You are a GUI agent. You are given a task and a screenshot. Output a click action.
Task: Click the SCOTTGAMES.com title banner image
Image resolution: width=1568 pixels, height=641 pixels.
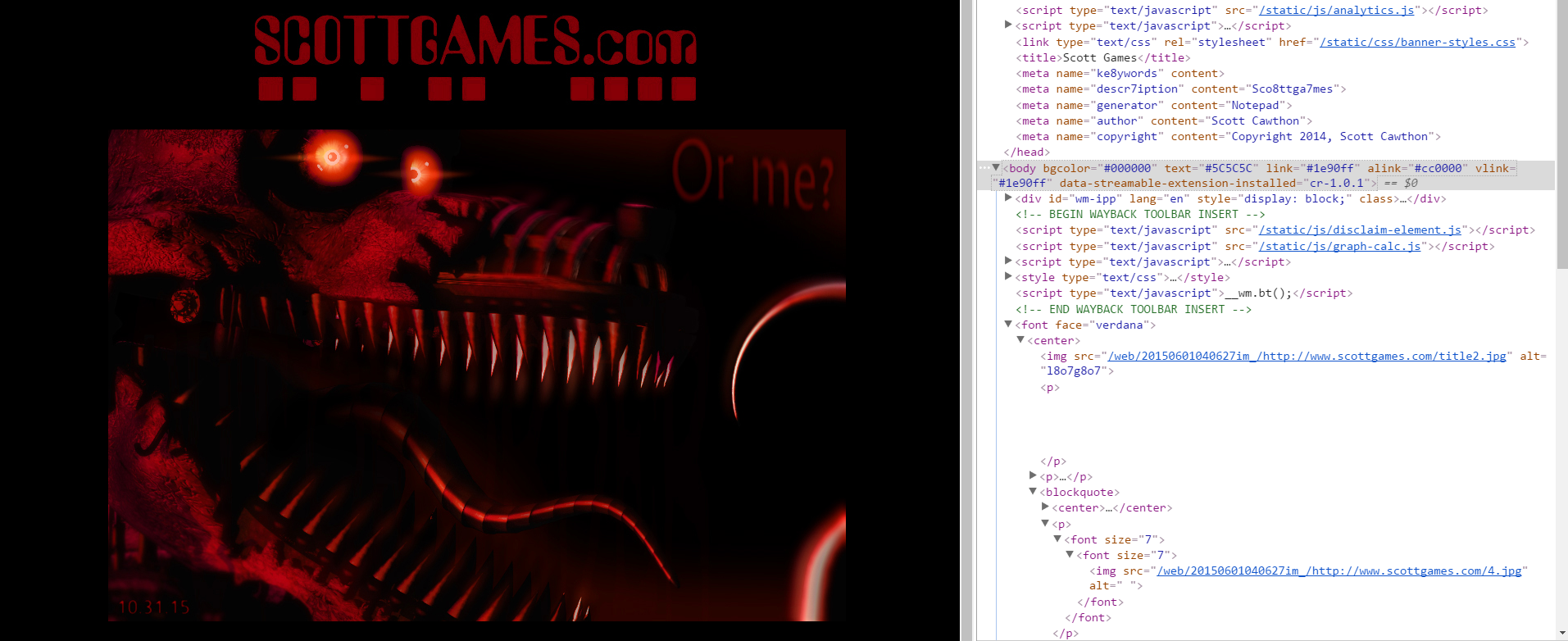coord(476,57)
